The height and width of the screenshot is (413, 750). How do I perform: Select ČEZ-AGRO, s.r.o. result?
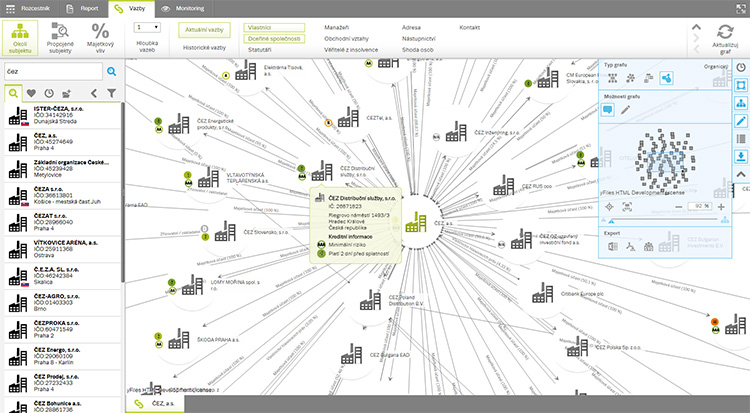pos(62,303)
